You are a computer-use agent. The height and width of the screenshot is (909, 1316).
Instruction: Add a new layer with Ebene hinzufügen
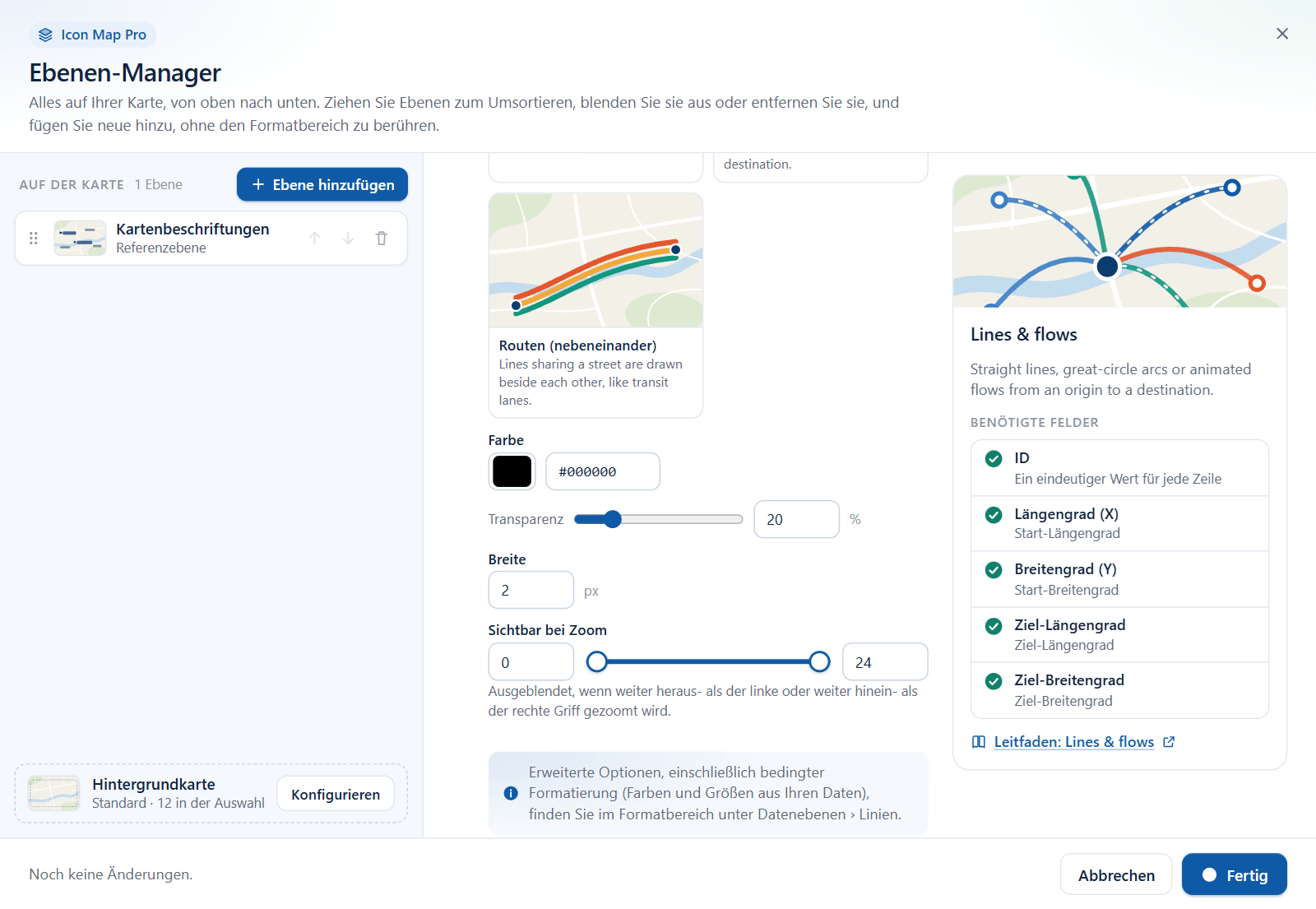click(322, 184)
